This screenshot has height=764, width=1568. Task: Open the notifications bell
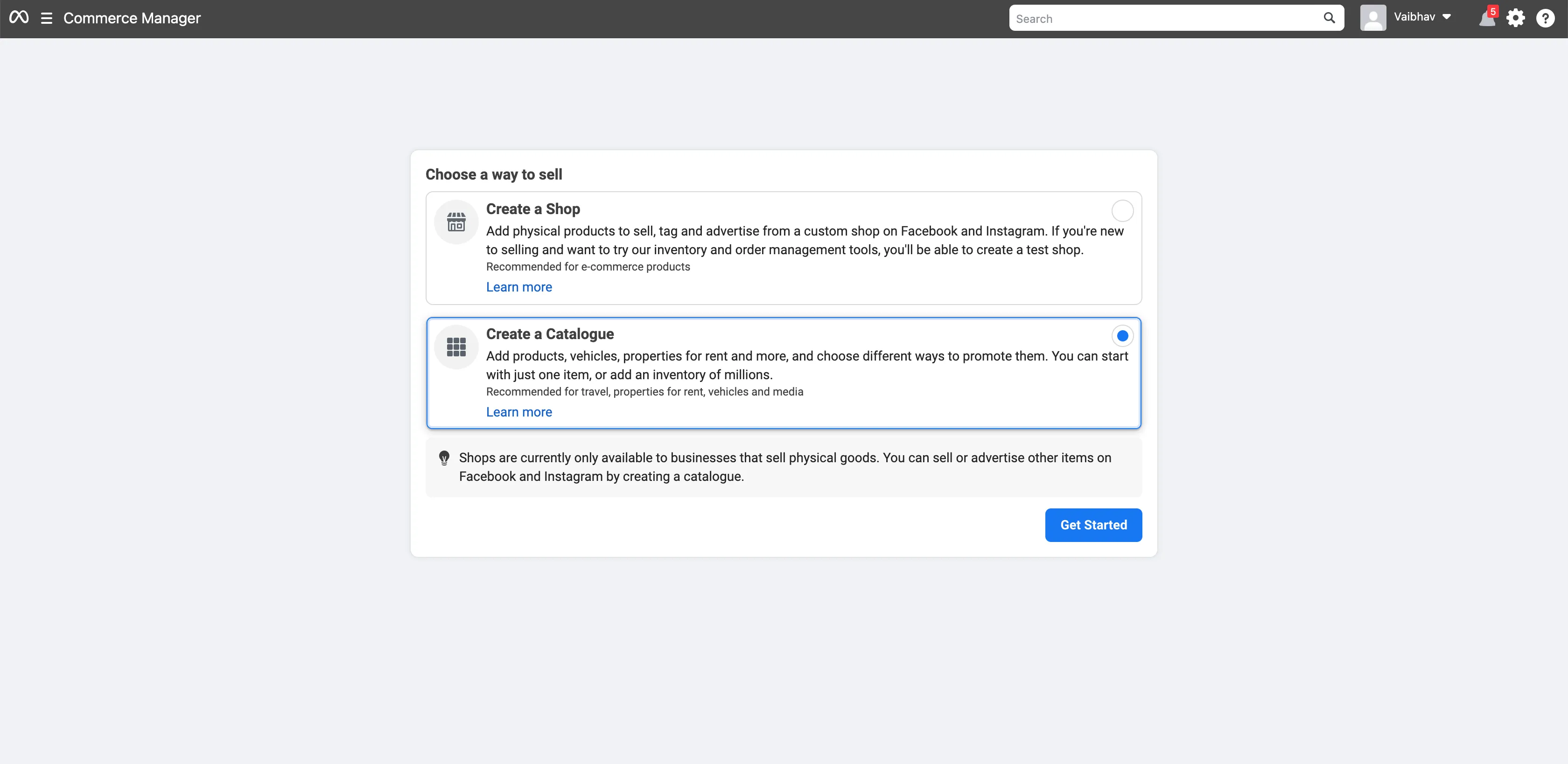click(x=1486, y=19)
